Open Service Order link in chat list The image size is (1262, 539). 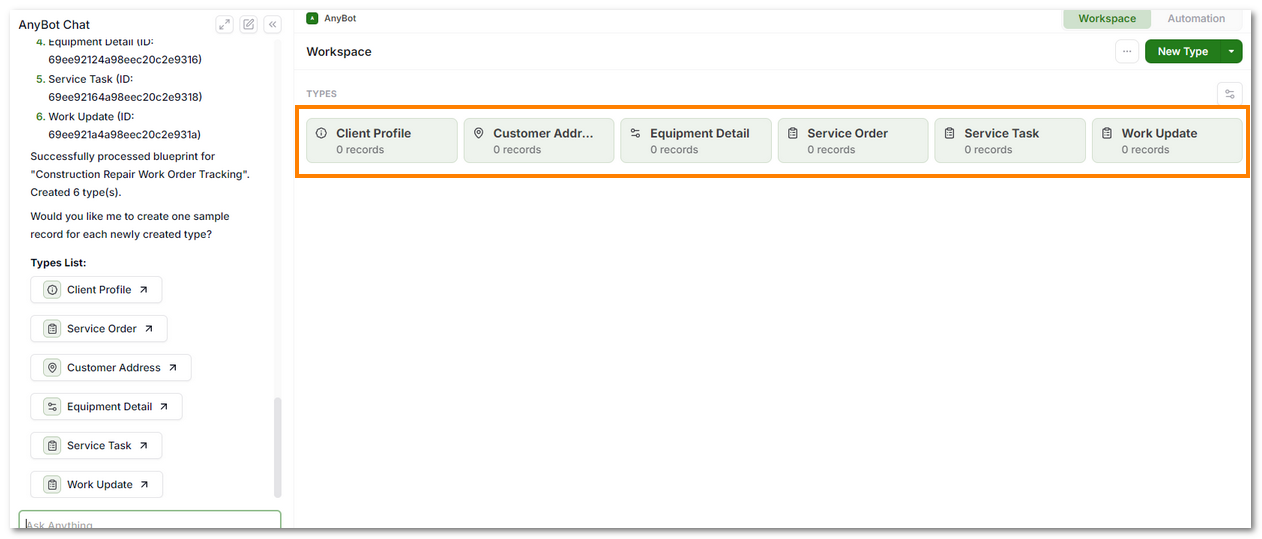pyautogui.click(x=99, y=329)
